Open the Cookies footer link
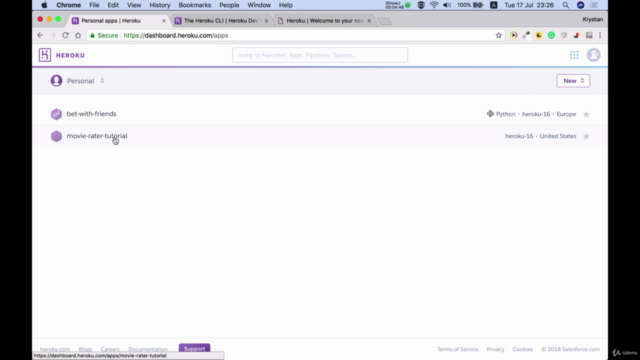Image resolution: width=640 pixels, height=360 pixels. [x=522, y=349]
